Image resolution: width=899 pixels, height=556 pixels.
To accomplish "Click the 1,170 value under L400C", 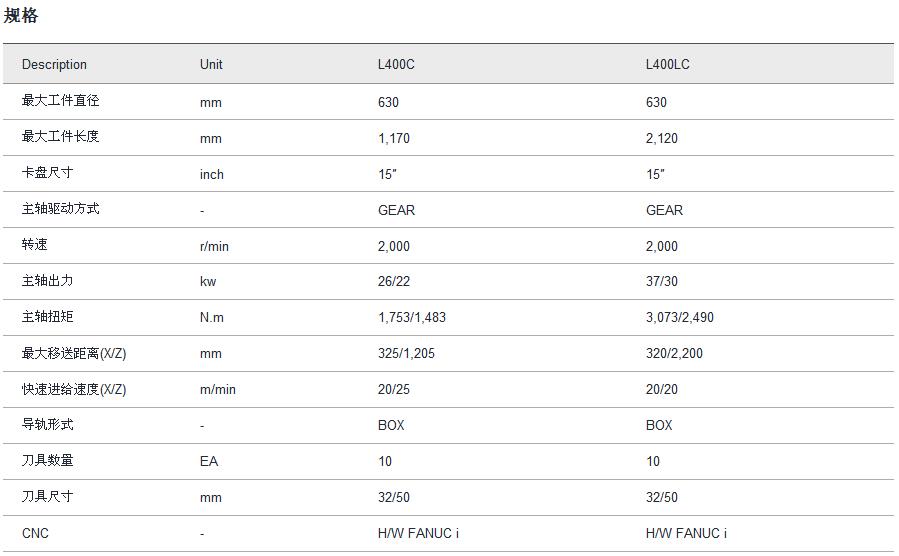I will (x=394, y=138).
